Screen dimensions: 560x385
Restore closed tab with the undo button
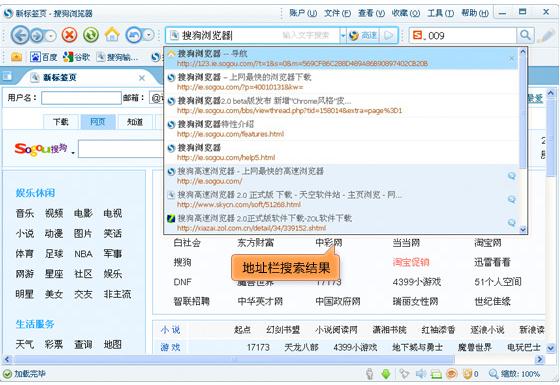tap(134, 35)
